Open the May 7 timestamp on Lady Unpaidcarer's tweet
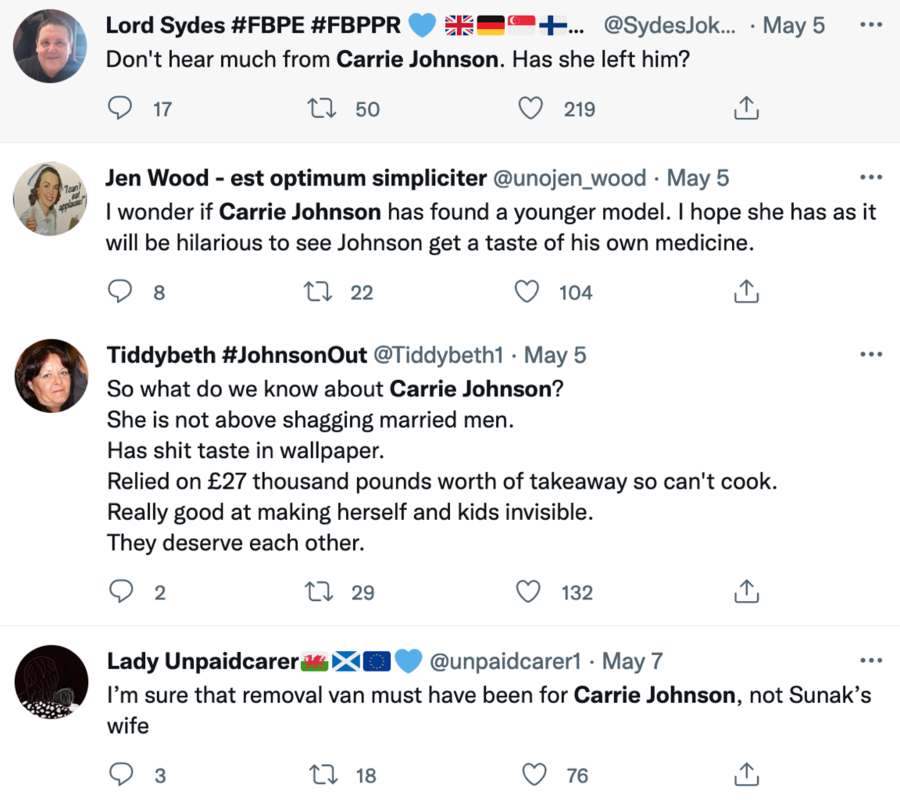The height and width of the screenshot is (802, 900). 632,662
